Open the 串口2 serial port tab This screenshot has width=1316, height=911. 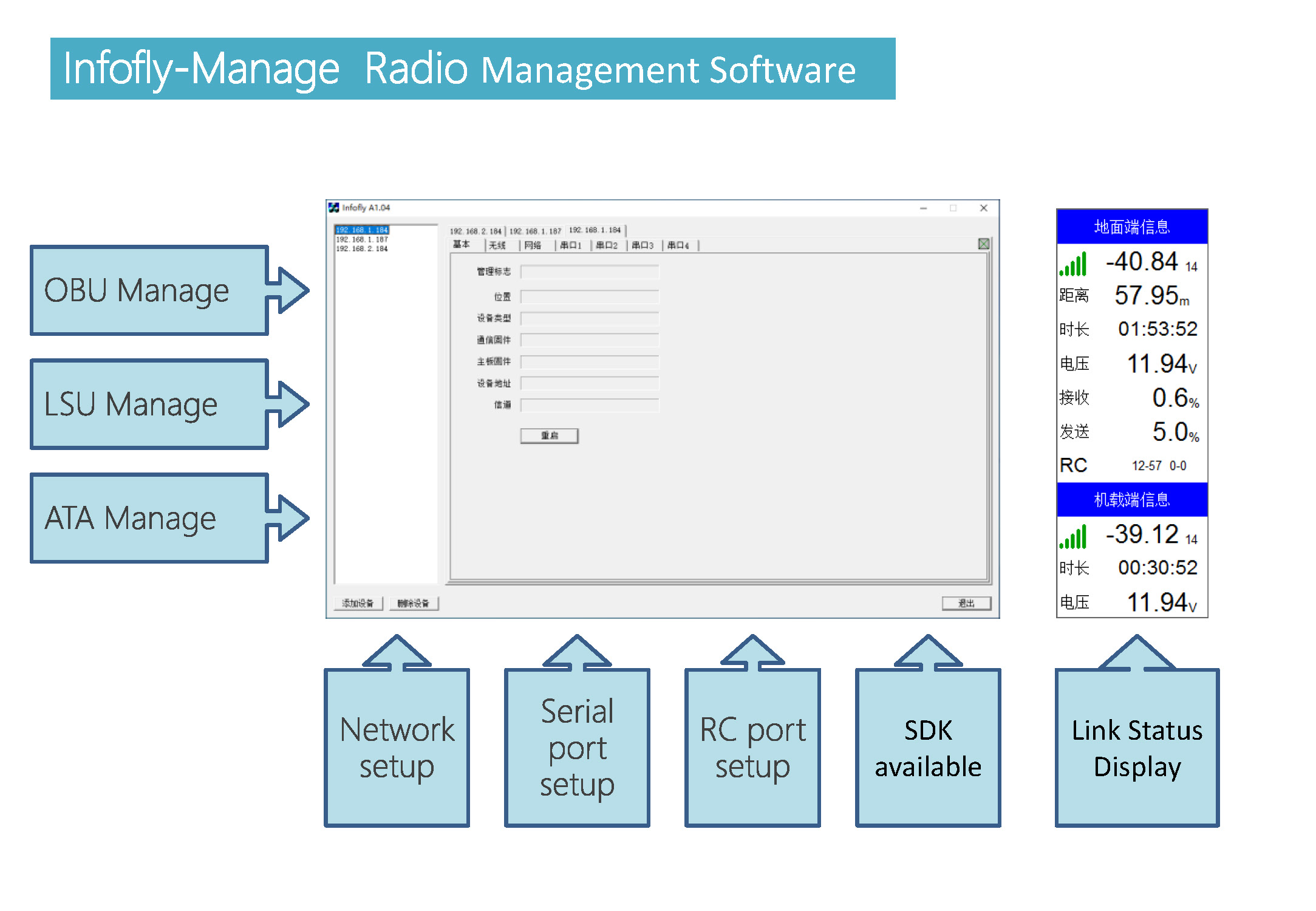tap(607, 245)
